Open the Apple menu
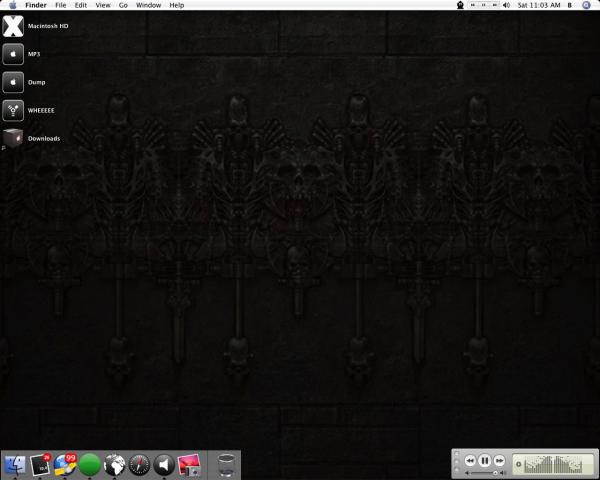The height and width of the screenshot is (480, 600). pos(13,5)
